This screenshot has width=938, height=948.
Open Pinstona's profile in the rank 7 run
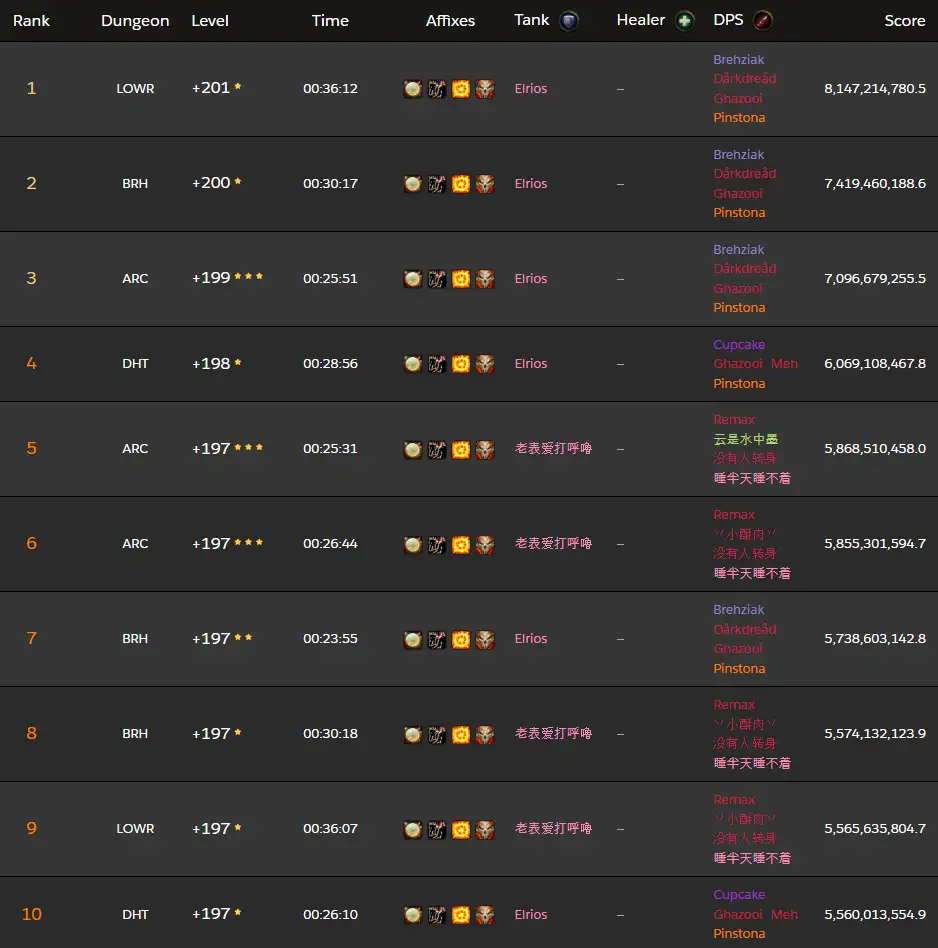(x=739, y=668)
